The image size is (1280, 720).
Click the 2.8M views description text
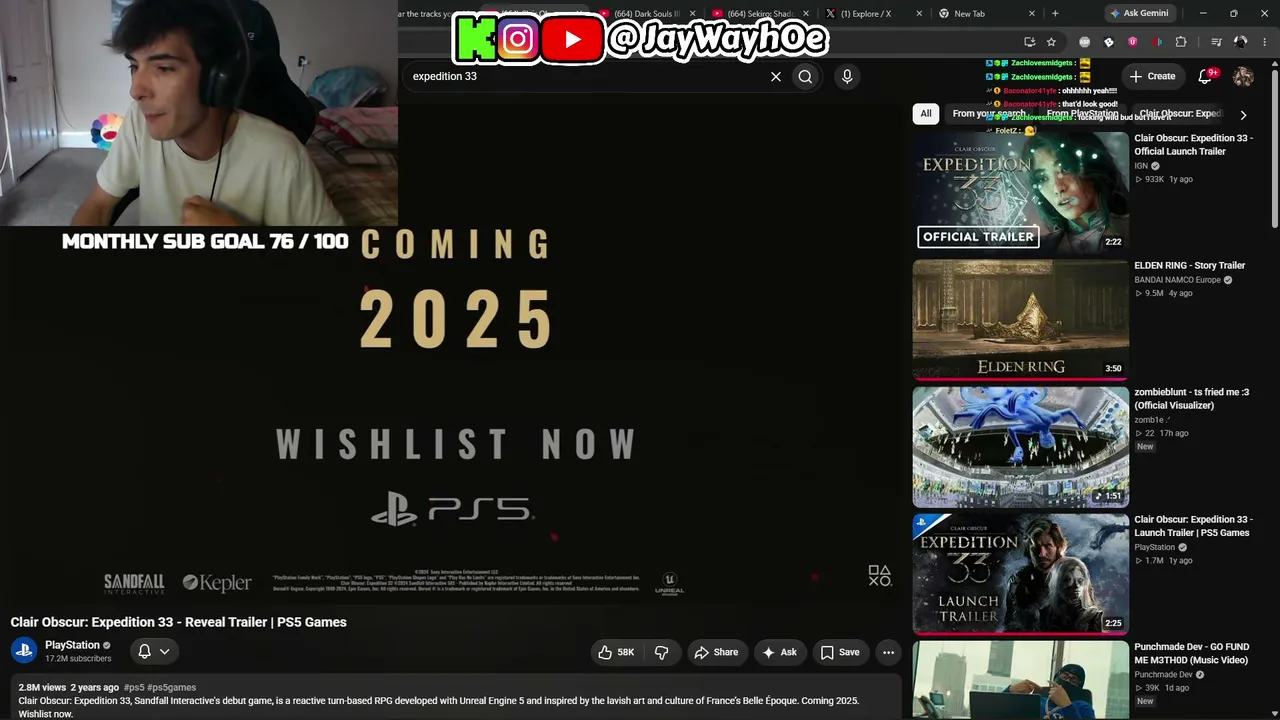[x=42, y=687]
